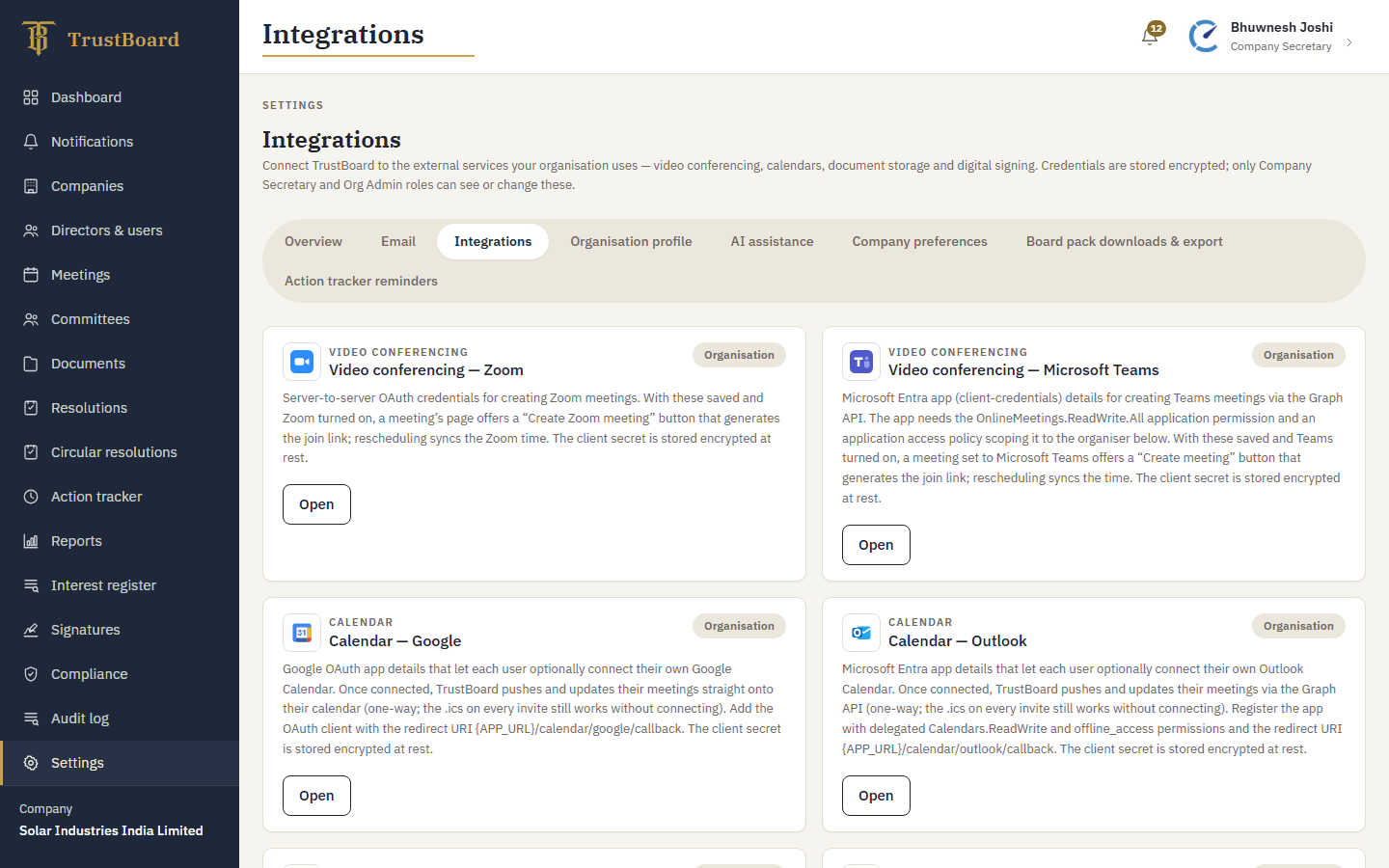Viewport: 1389px width, 868px height.
Task: Click the Organisation badge on Teams card
Action: point(1298,355)
